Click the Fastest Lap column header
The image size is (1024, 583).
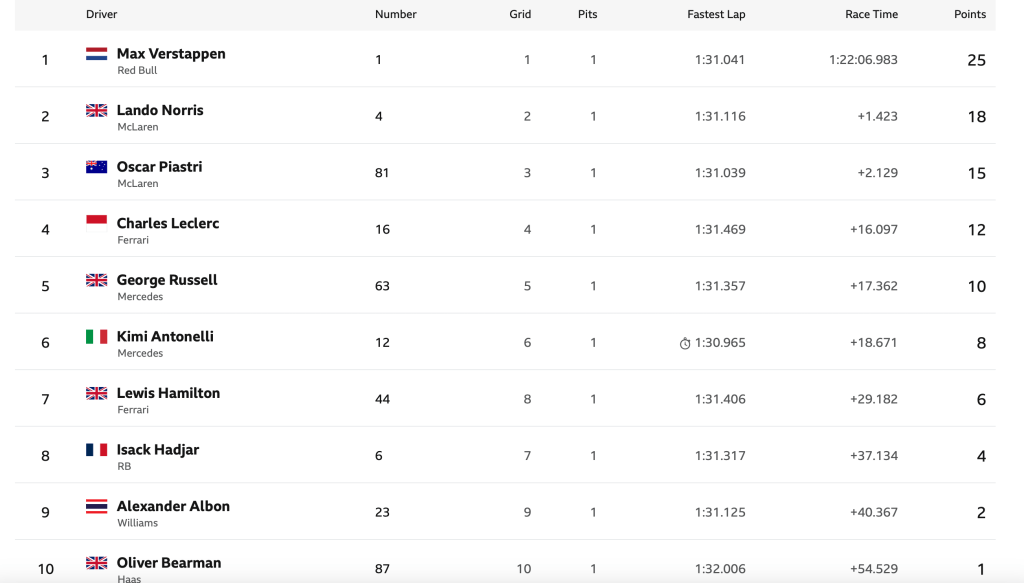tap(716, 14)
